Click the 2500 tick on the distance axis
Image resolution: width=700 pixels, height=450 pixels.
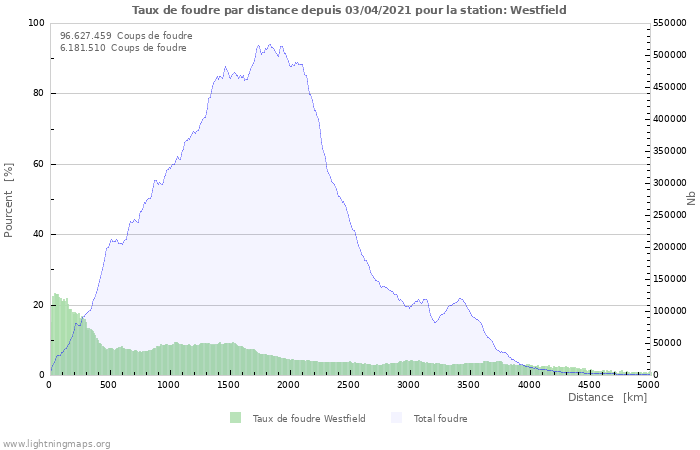point(349,384)
